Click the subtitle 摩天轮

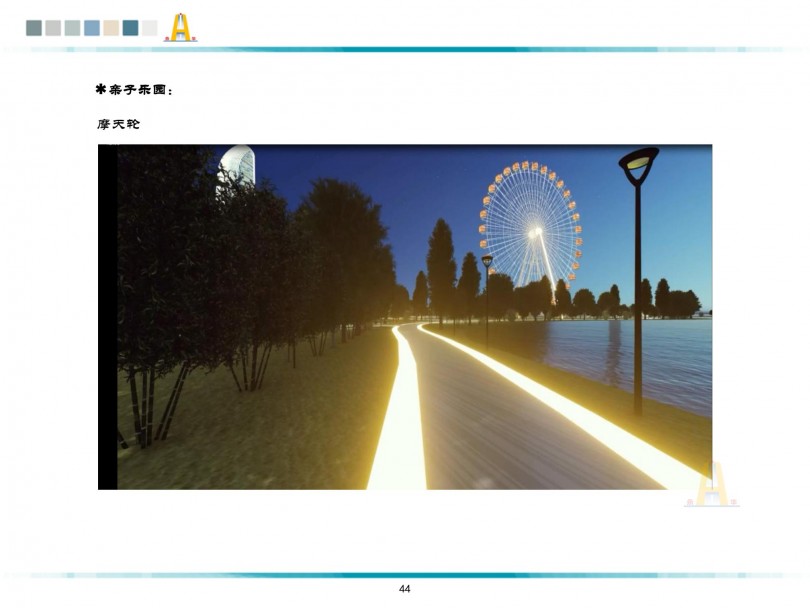click(118, 124)
